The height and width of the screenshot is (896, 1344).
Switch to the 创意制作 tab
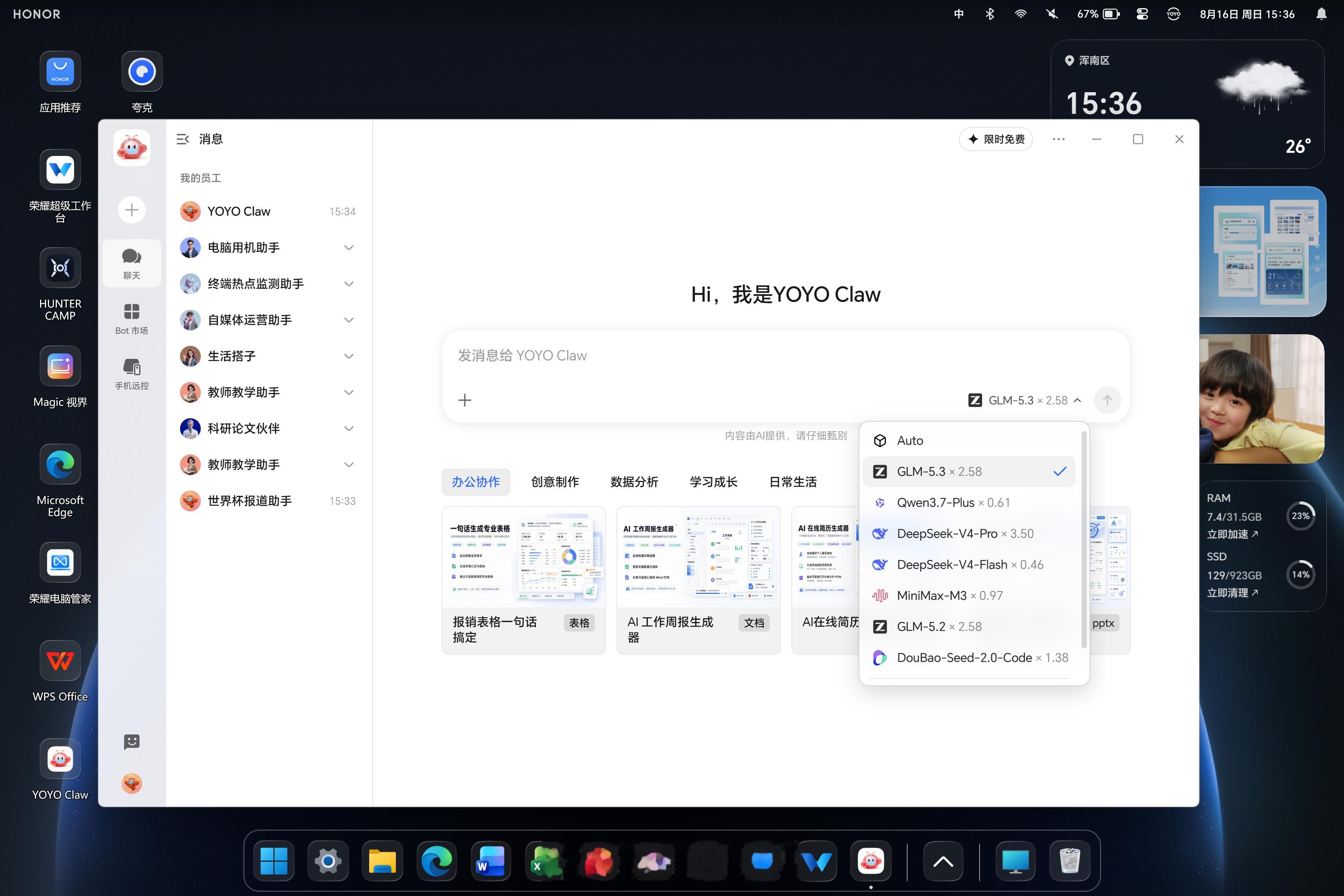point(555,482)
